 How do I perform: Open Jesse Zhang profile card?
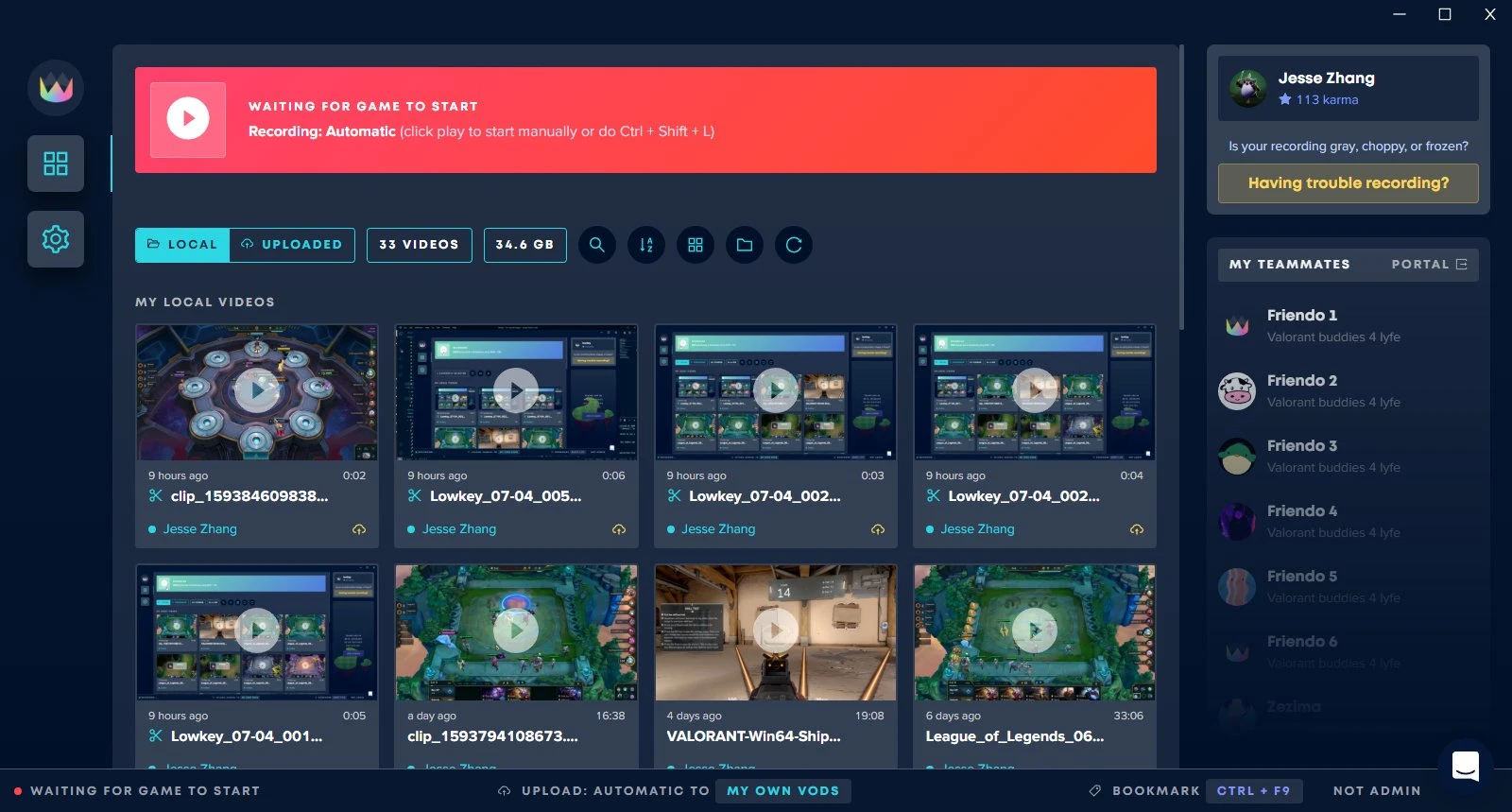pos(1348,88)
